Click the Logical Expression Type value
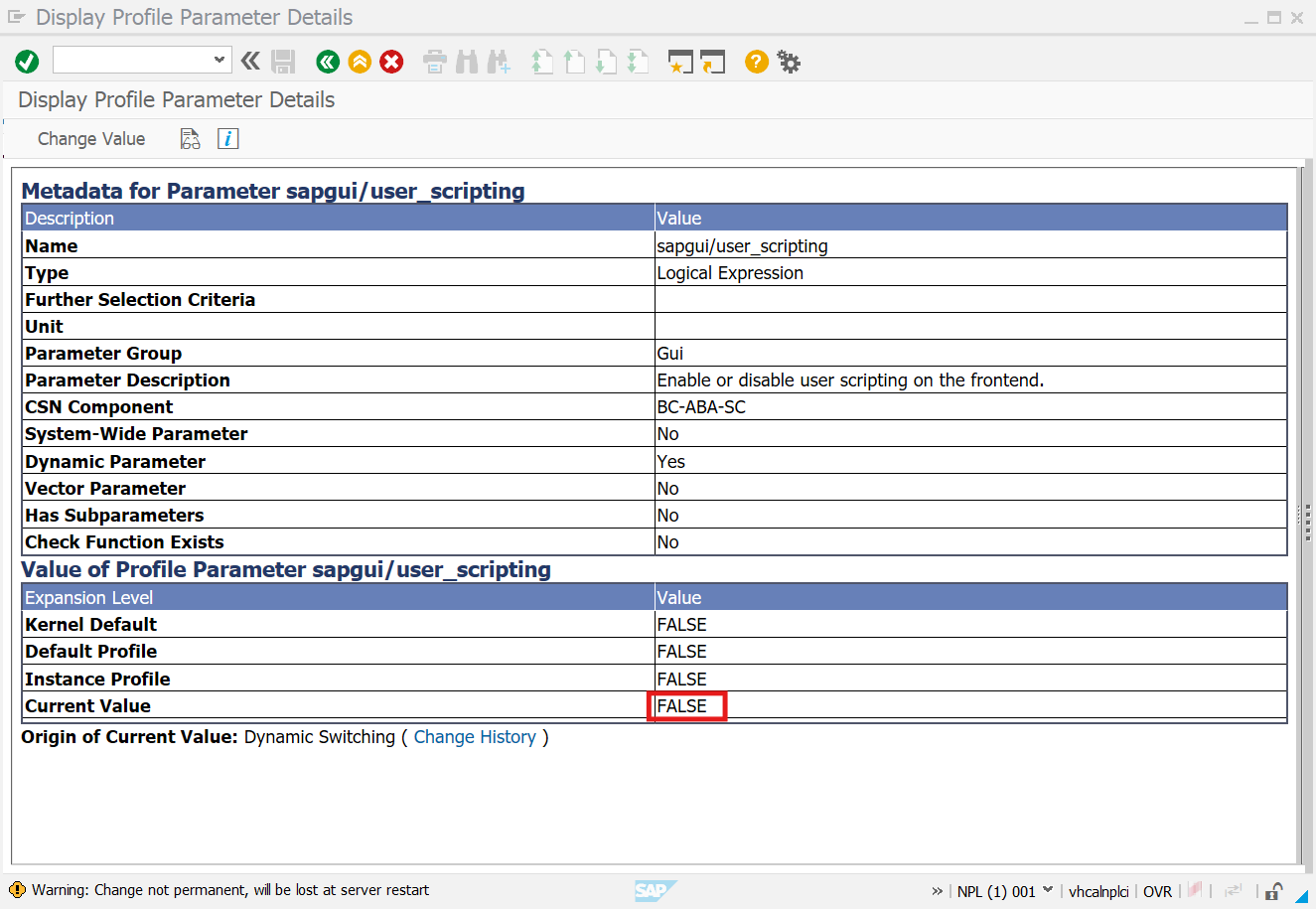Viewport: 1316px width, 909px height. click(730, 273)
